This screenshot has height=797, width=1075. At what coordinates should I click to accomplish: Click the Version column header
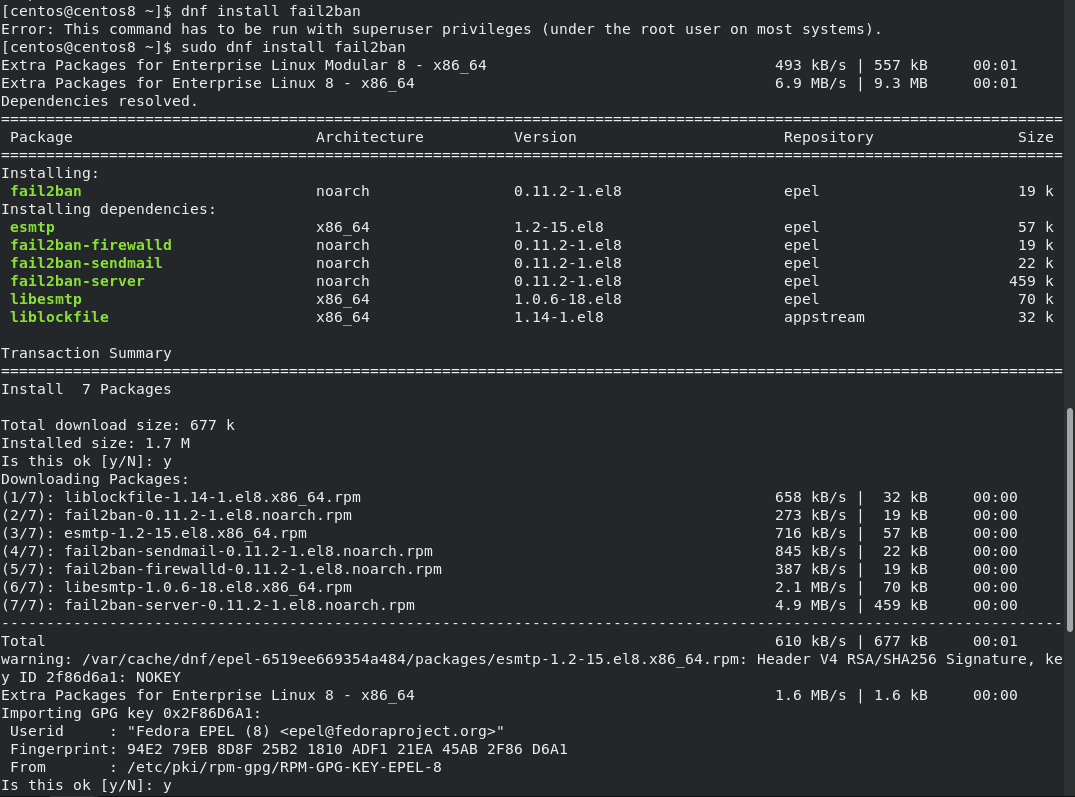coord(545,137)
